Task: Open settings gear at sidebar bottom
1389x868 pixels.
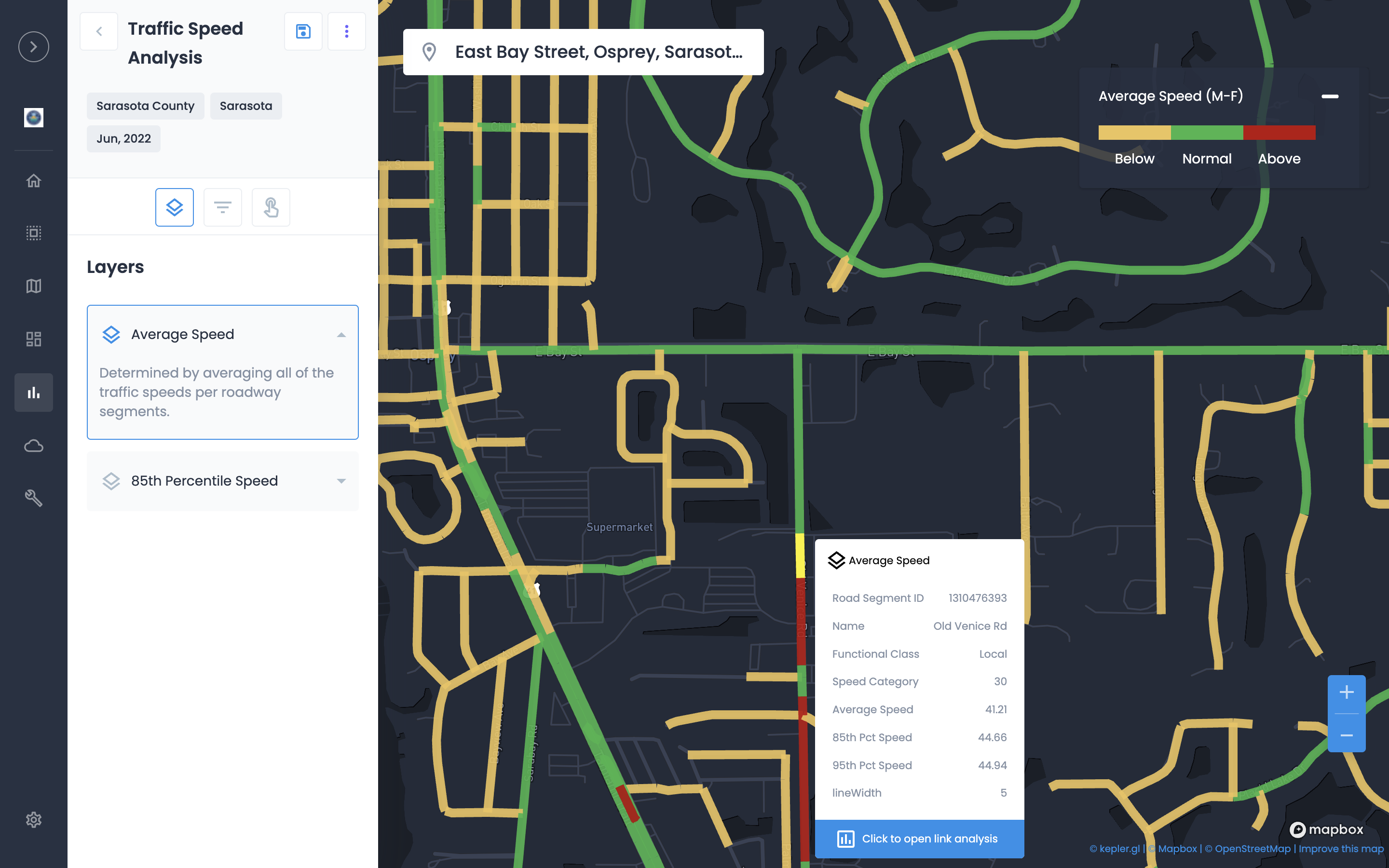Action: (33, 819)
